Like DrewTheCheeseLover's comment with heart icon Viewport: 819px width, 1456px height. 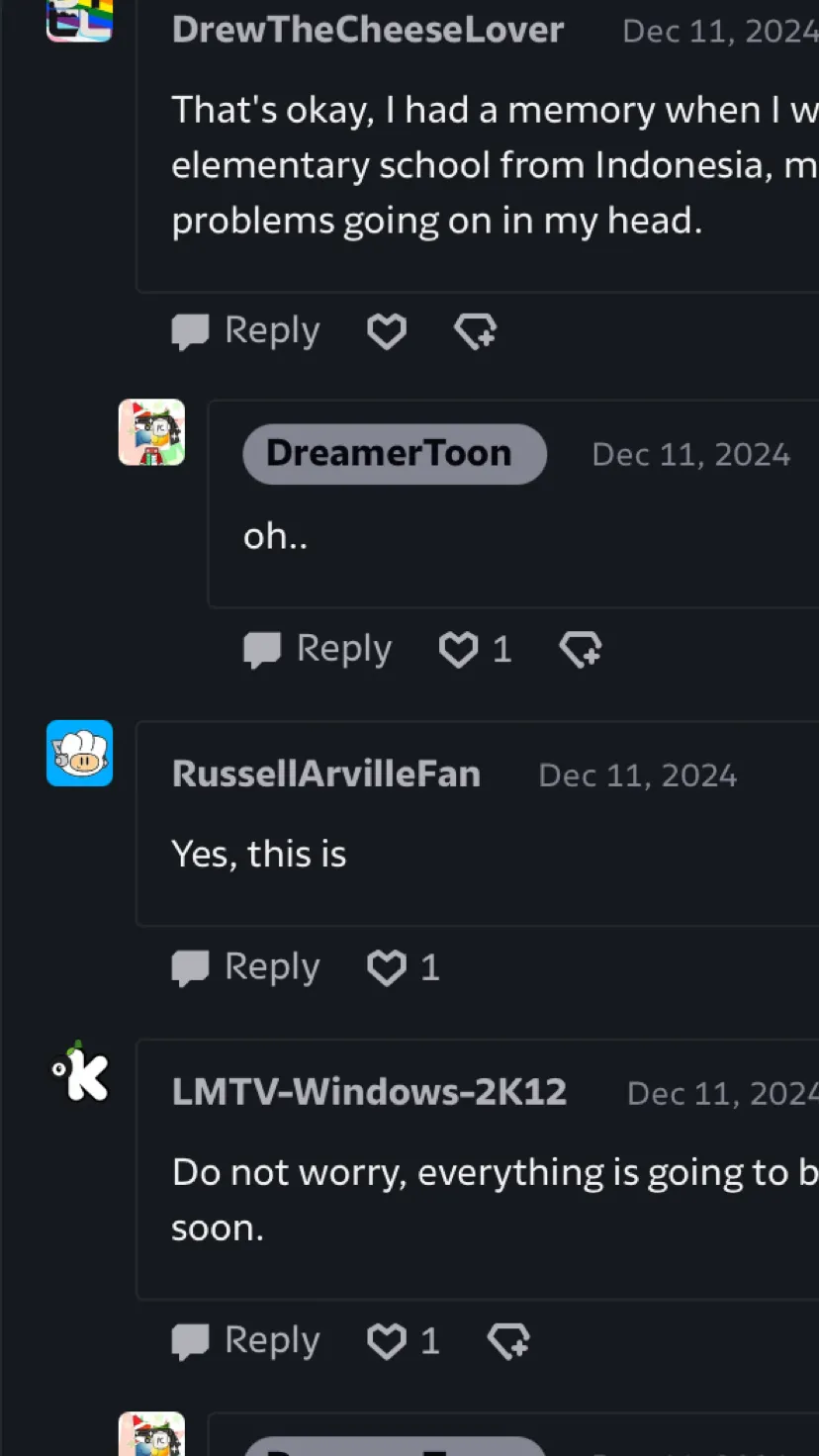click(387, 331)
